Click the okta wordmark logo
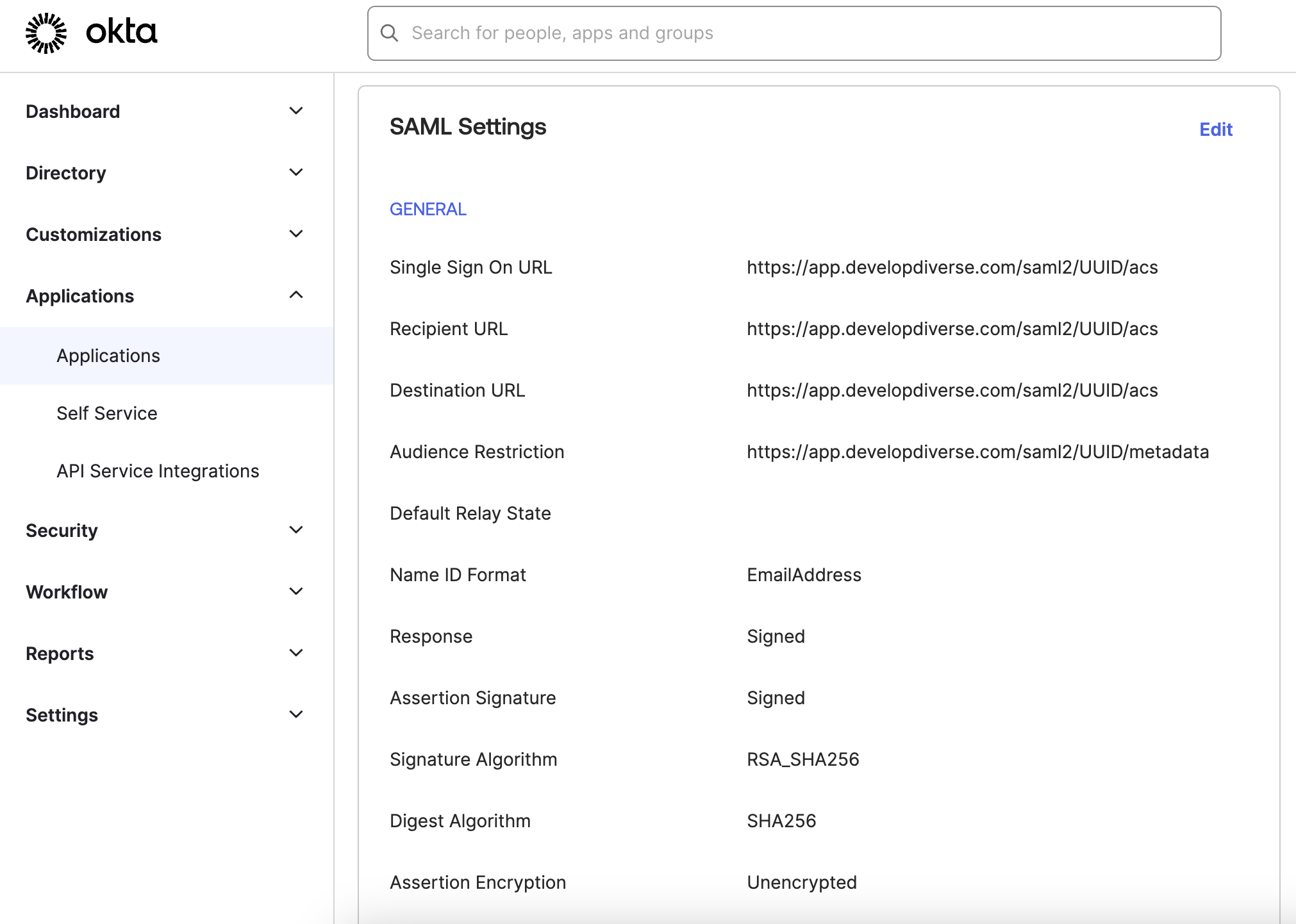This screenshot has width=1296, height=924. pos(121,32)
